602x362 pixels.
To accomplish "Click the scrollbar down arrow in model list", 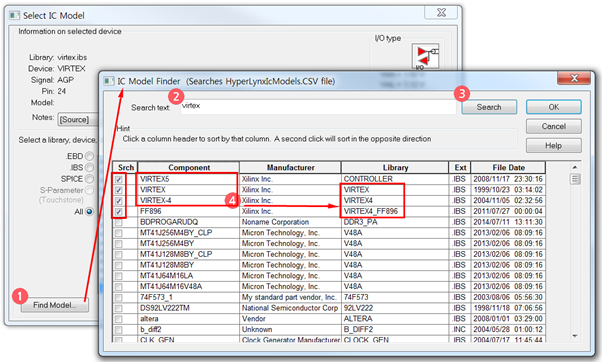I will [575, 336].
